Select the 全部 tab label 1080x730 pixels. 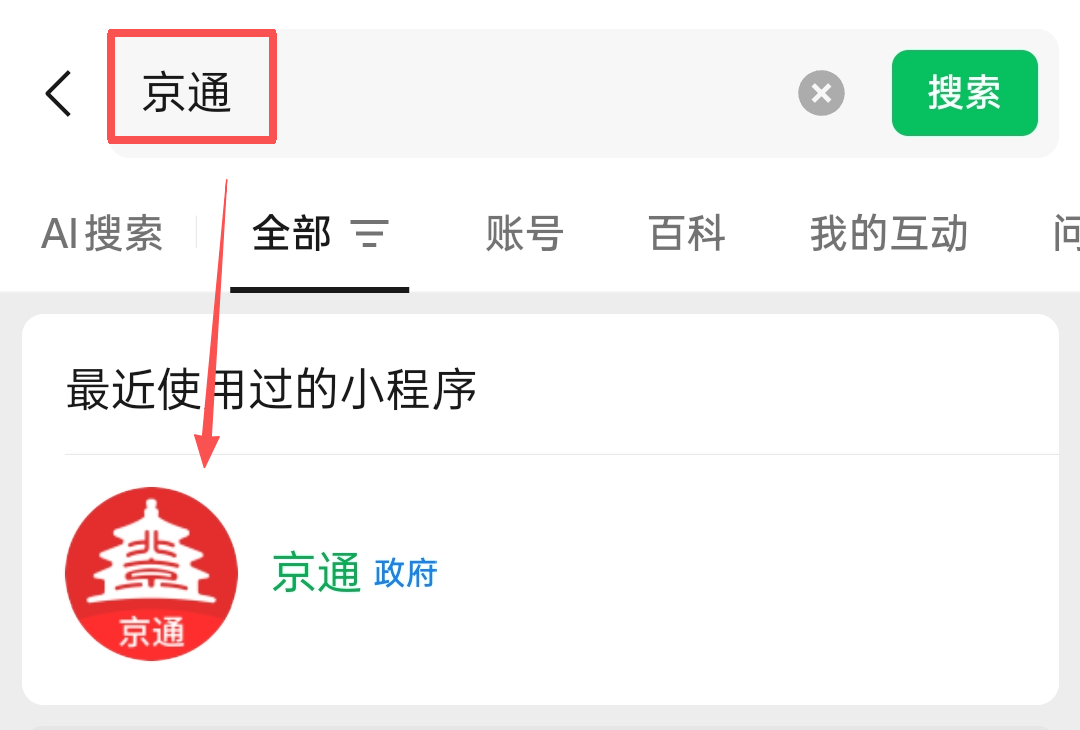click(292, 233)
